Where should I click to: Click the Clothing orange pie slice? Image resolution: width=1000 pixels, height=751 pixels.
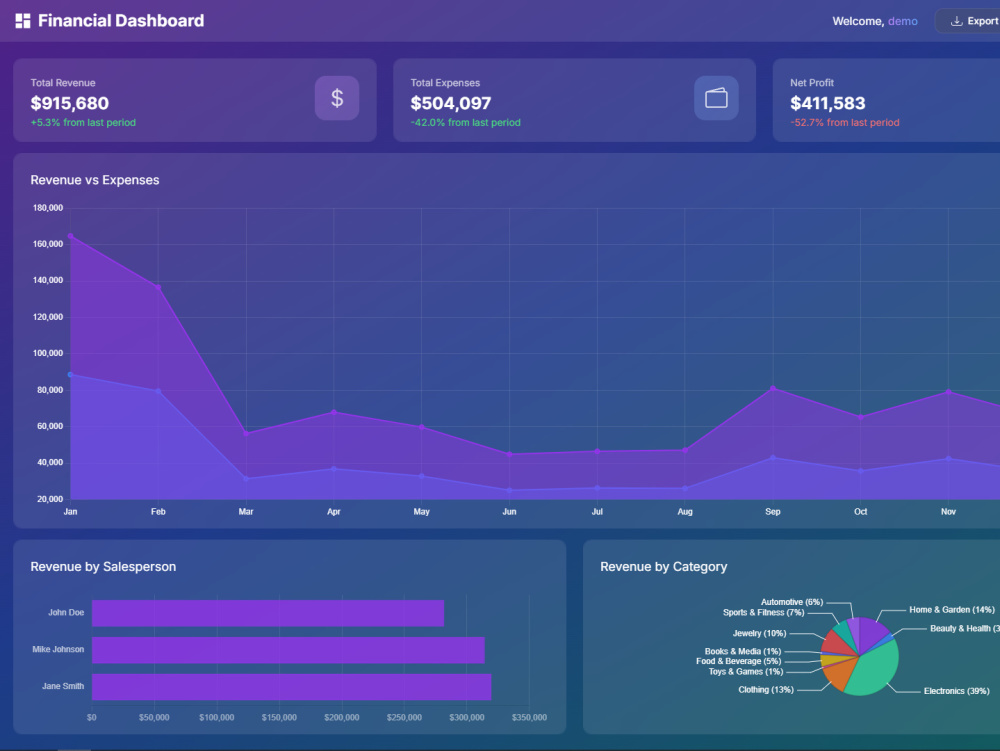click(x=842, y=676)
